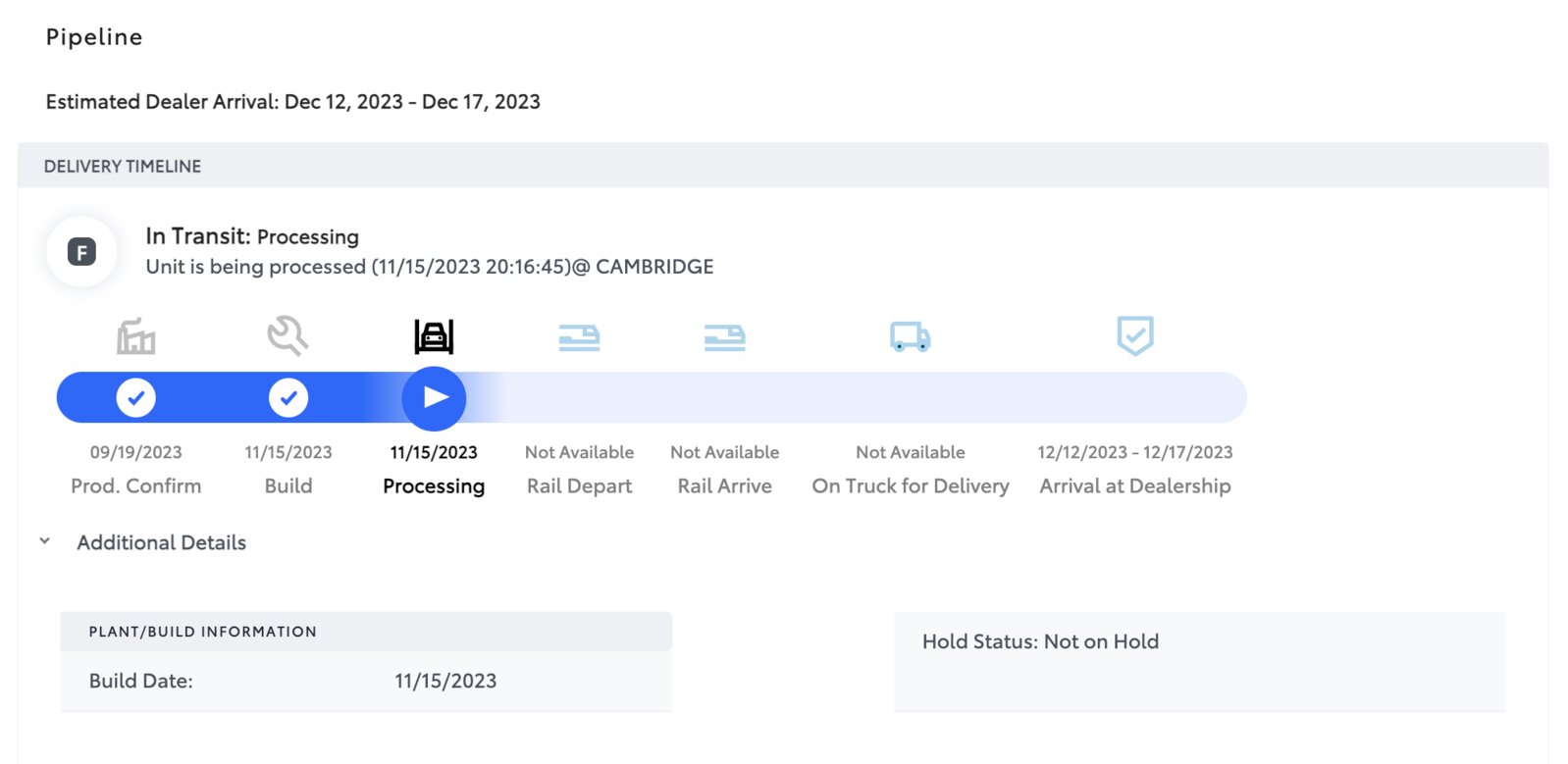The height and width of the screenshot is (764, 1568).
Task: Click the Hold Status text
Action: [1040, 641]
